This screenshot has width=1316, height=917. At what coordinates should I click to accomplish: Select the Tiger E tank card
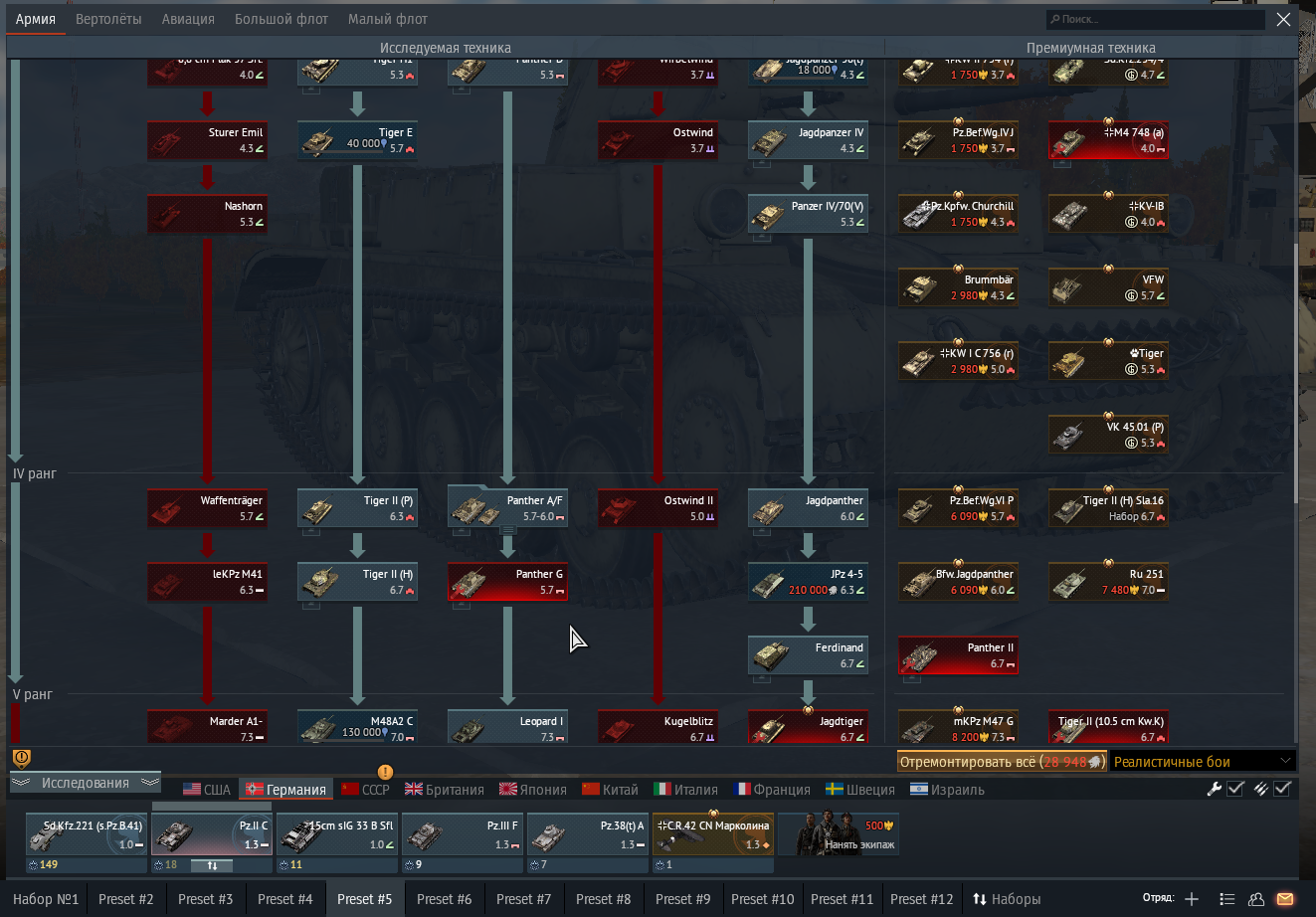[x=357, y=140]
